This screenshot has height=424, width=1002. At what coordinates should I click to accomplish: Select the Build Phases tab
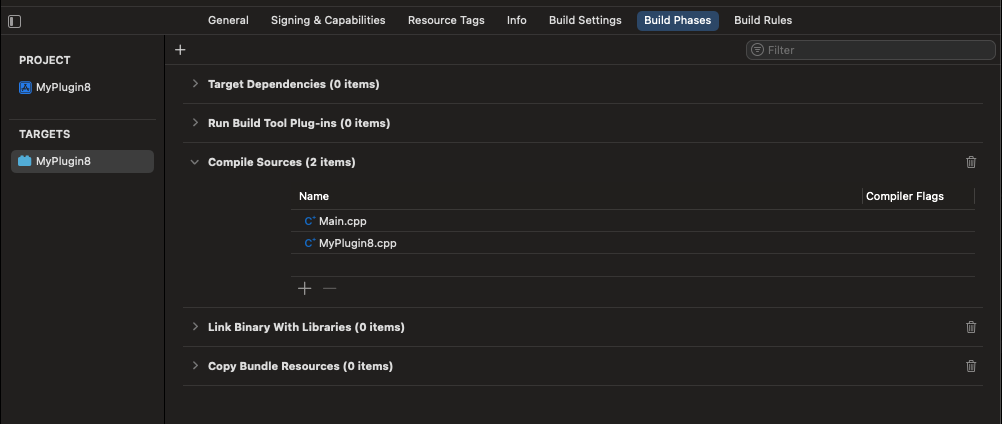coord(677,20)
